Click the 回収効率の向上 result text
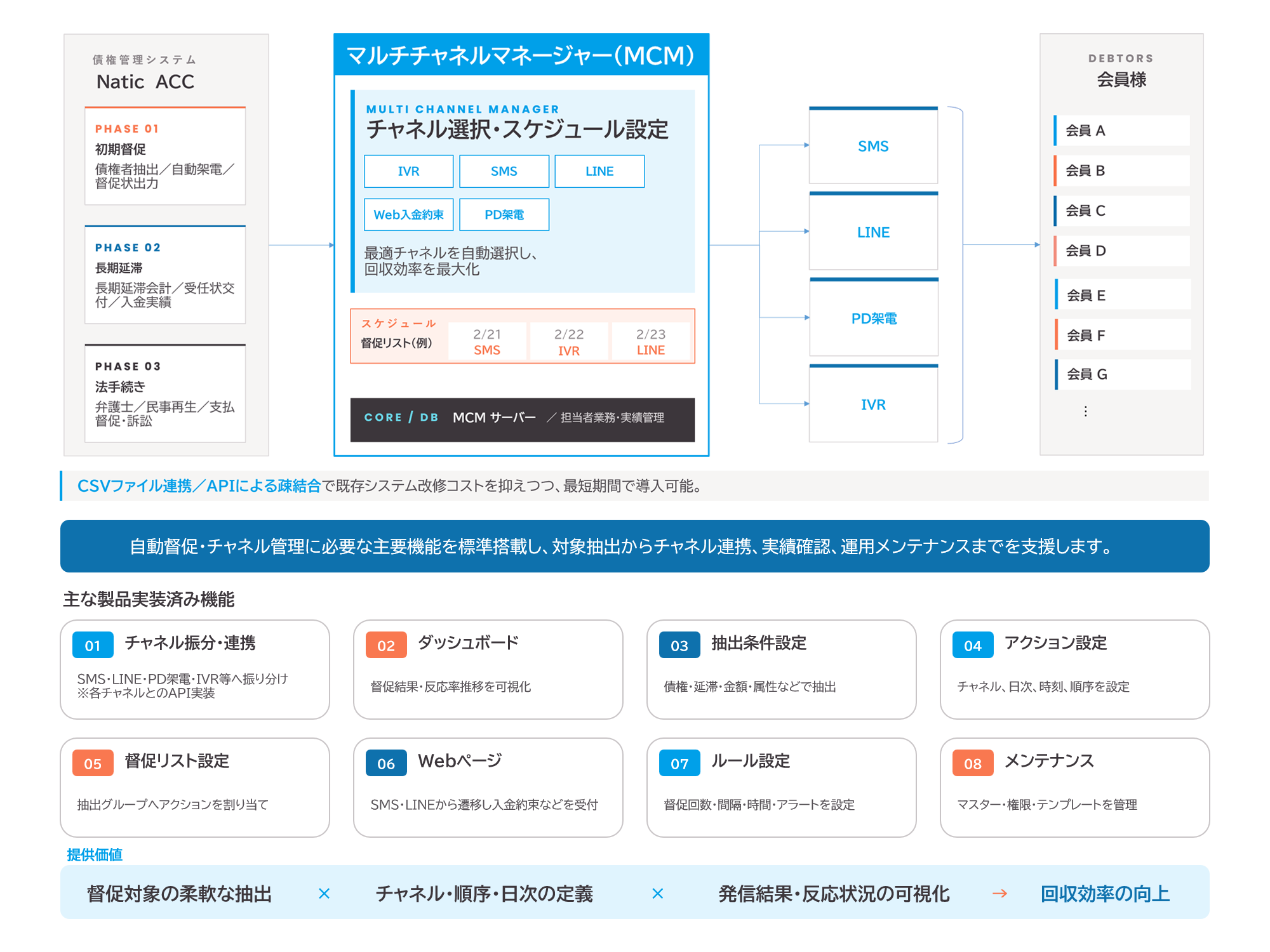1270x952 pixels. click(x=1105, y=894)
